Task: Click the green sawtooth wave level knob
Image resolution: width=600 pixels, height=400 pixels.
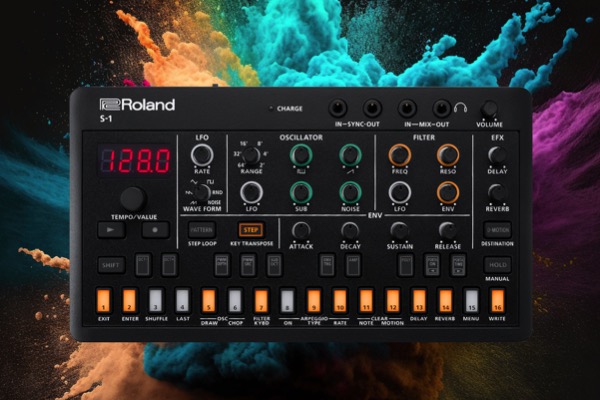Action: tap(350, 155)
